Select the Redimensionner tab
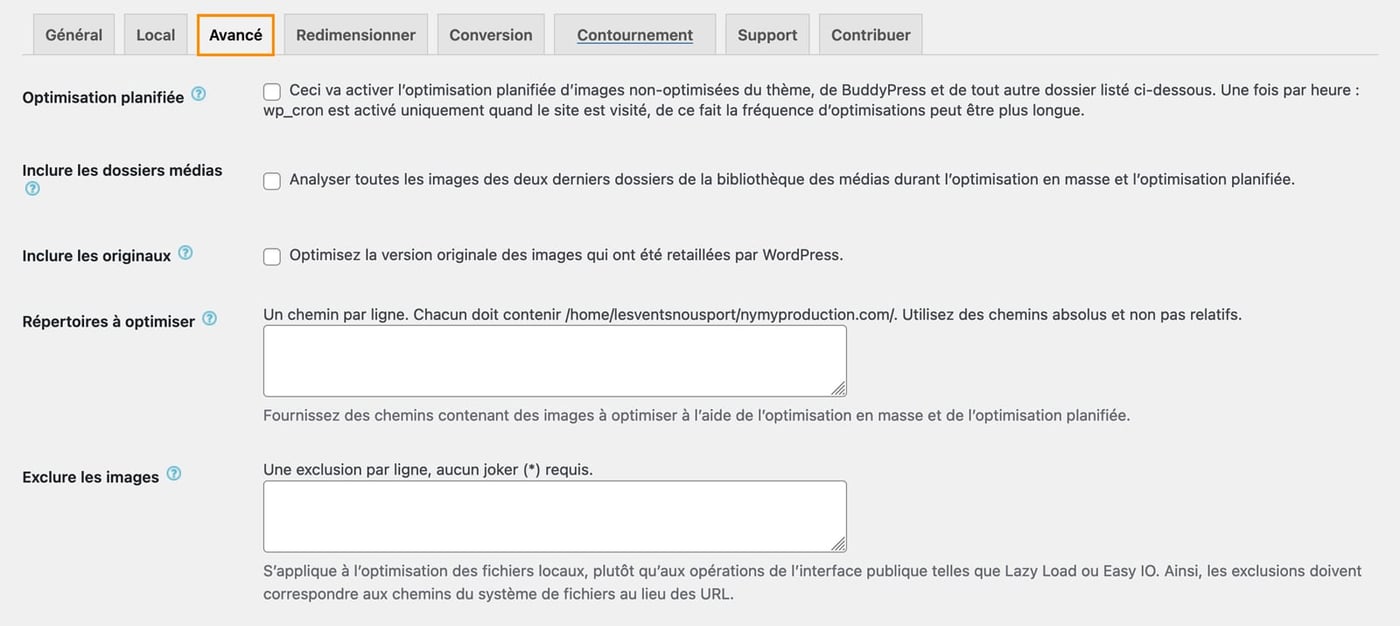Screen dimensions: 1400x626 click(355, 34)
